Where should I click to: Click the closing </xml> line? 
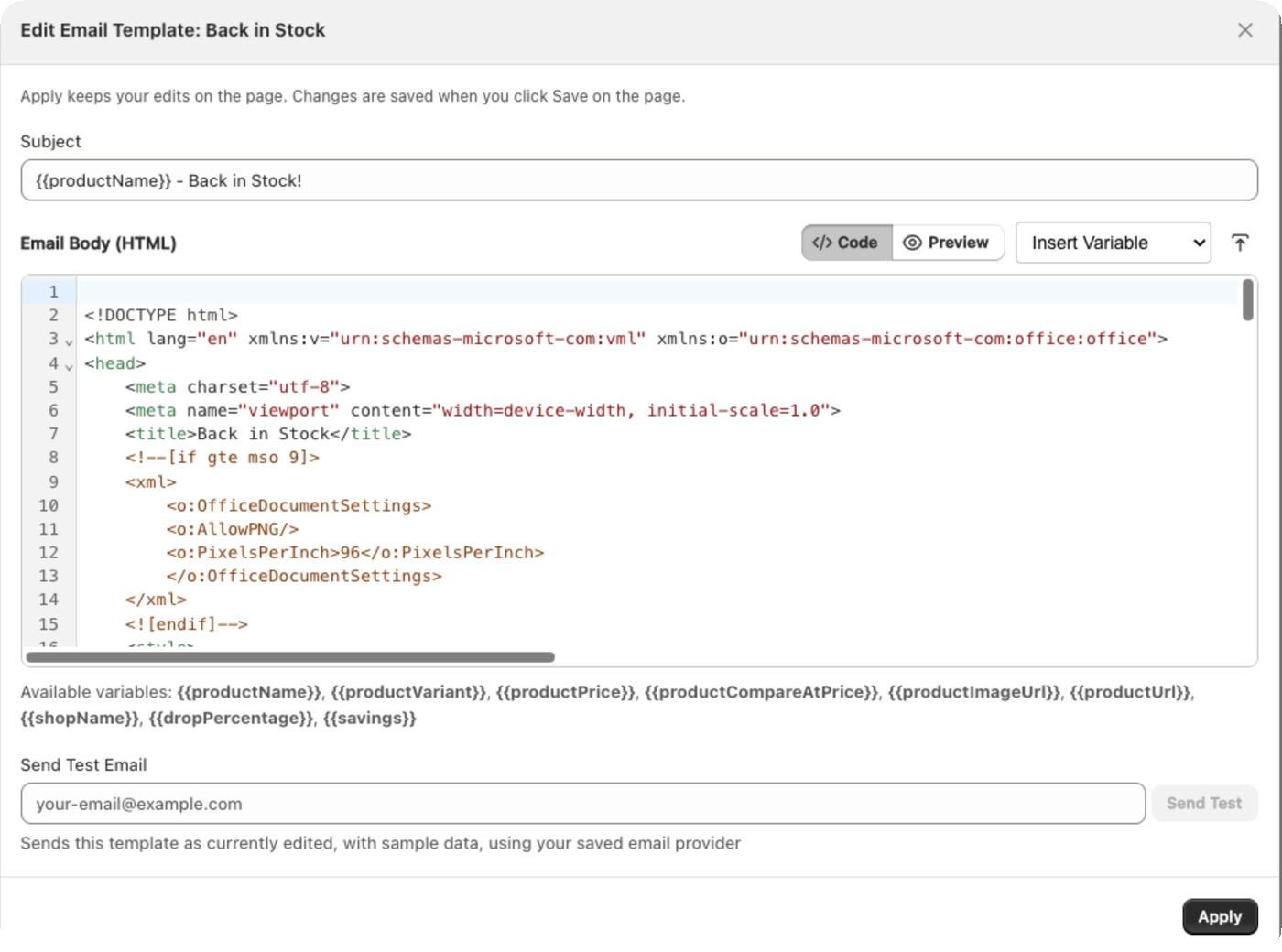point(156,600)
